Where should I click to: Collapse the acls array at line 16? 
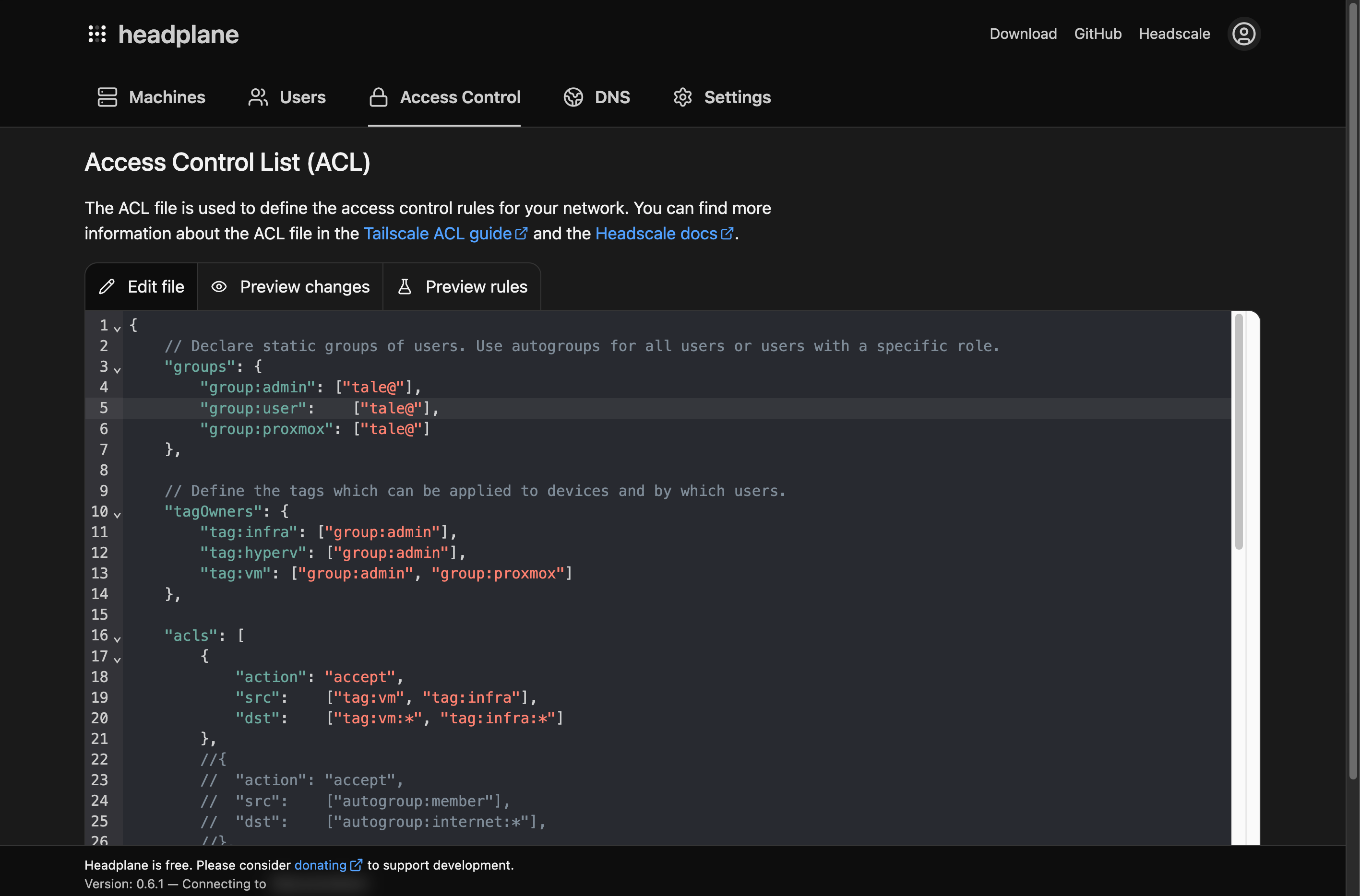117,638
